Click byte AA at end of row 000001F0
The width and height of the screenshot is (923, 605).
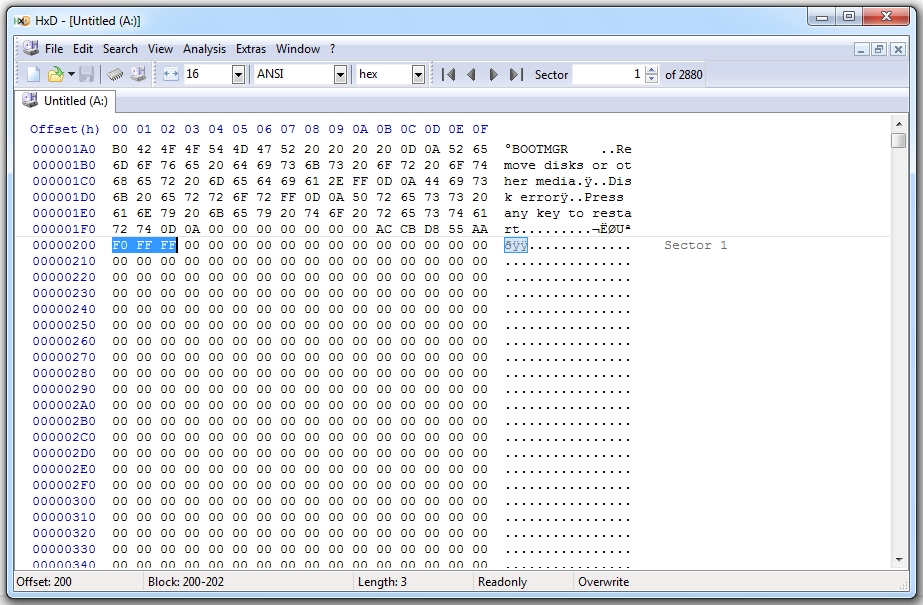coord(480,229)
